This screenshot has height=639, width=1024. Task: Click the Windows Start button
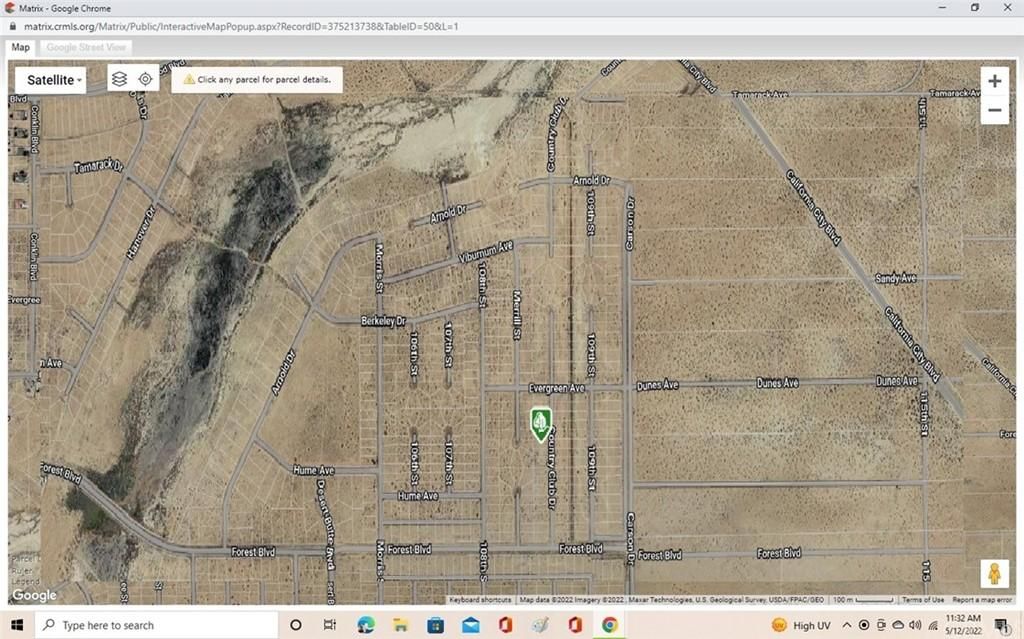pyautogui.click(x=17, y=625)
